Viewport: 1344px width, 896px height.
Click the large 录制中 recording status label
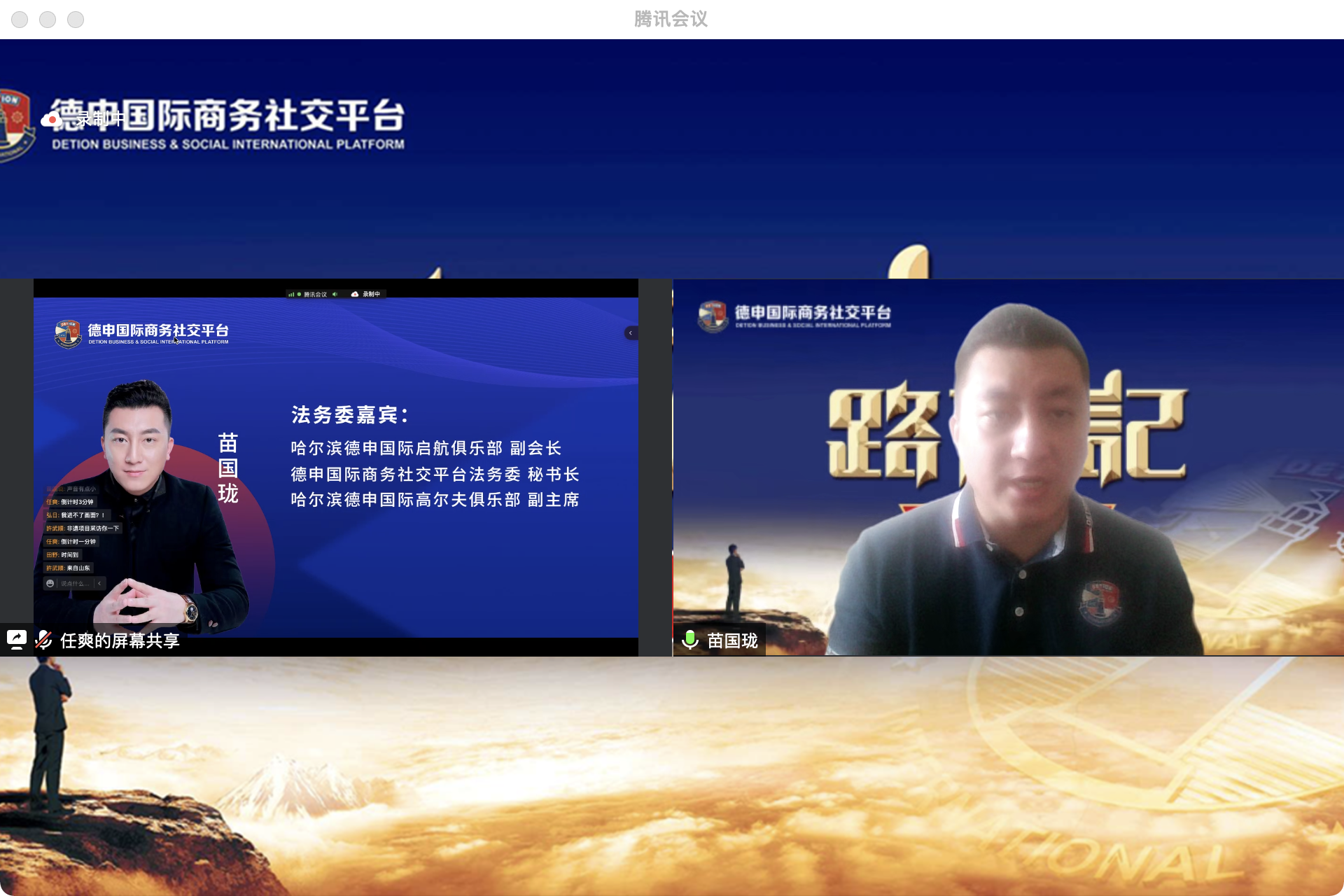(100, 120)
